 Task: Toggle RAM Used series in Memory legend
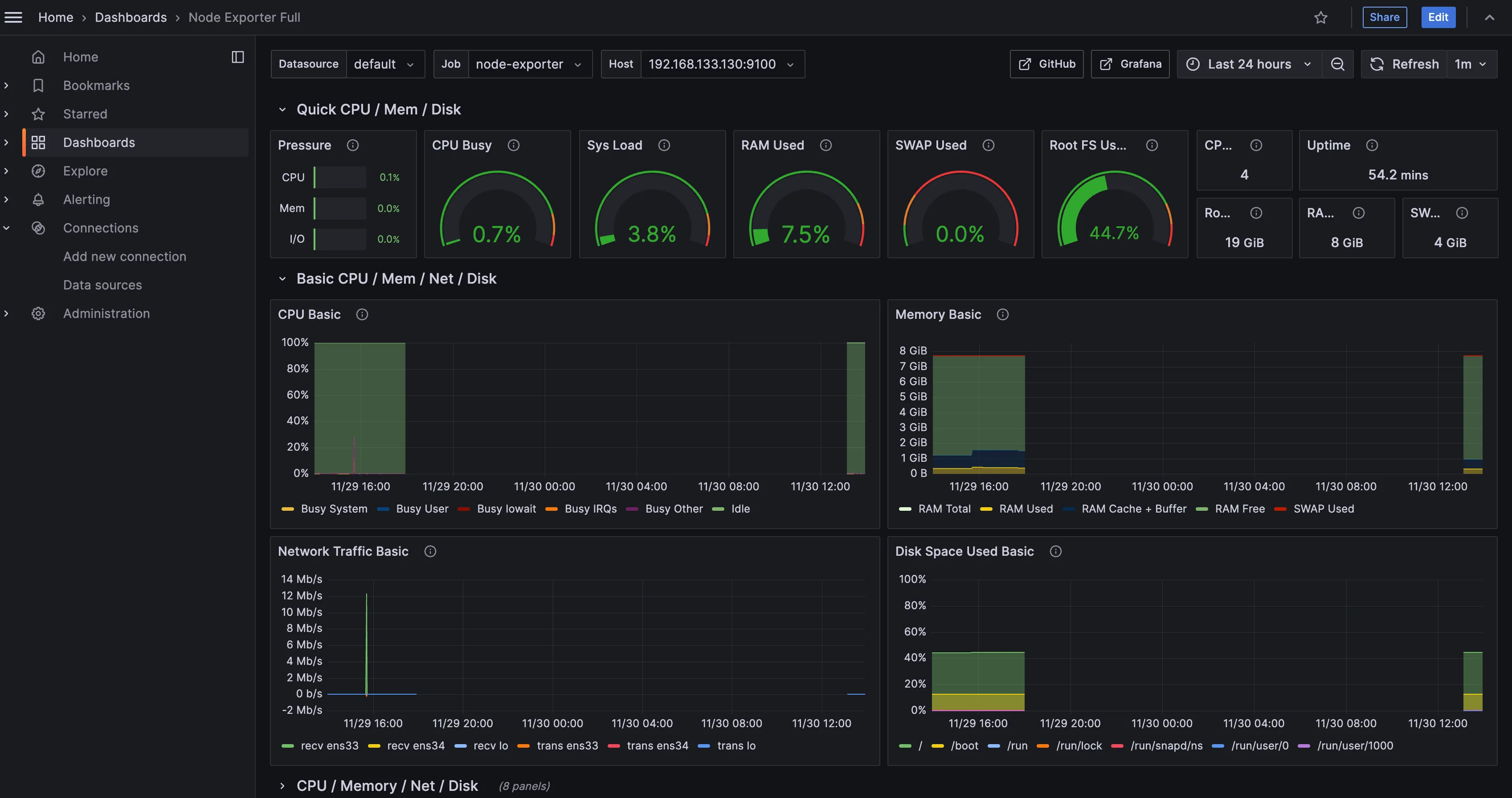pos(1026,509)
